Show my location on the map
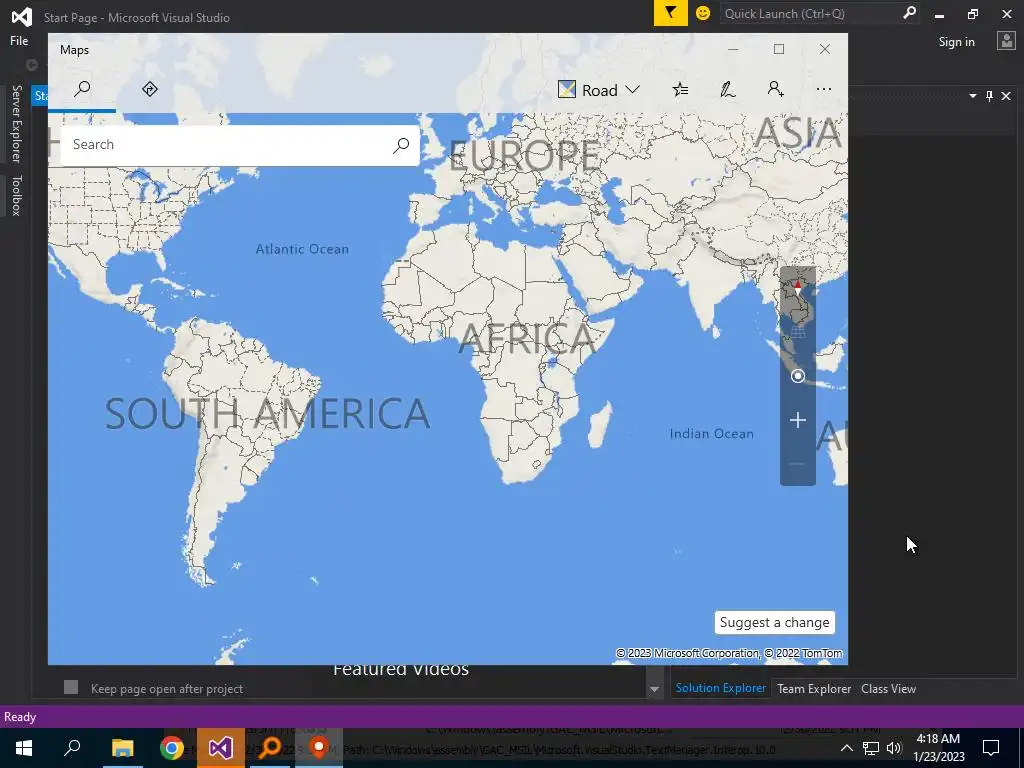Viewport: 1024px width, 768px height. click(x=797, y=376)
